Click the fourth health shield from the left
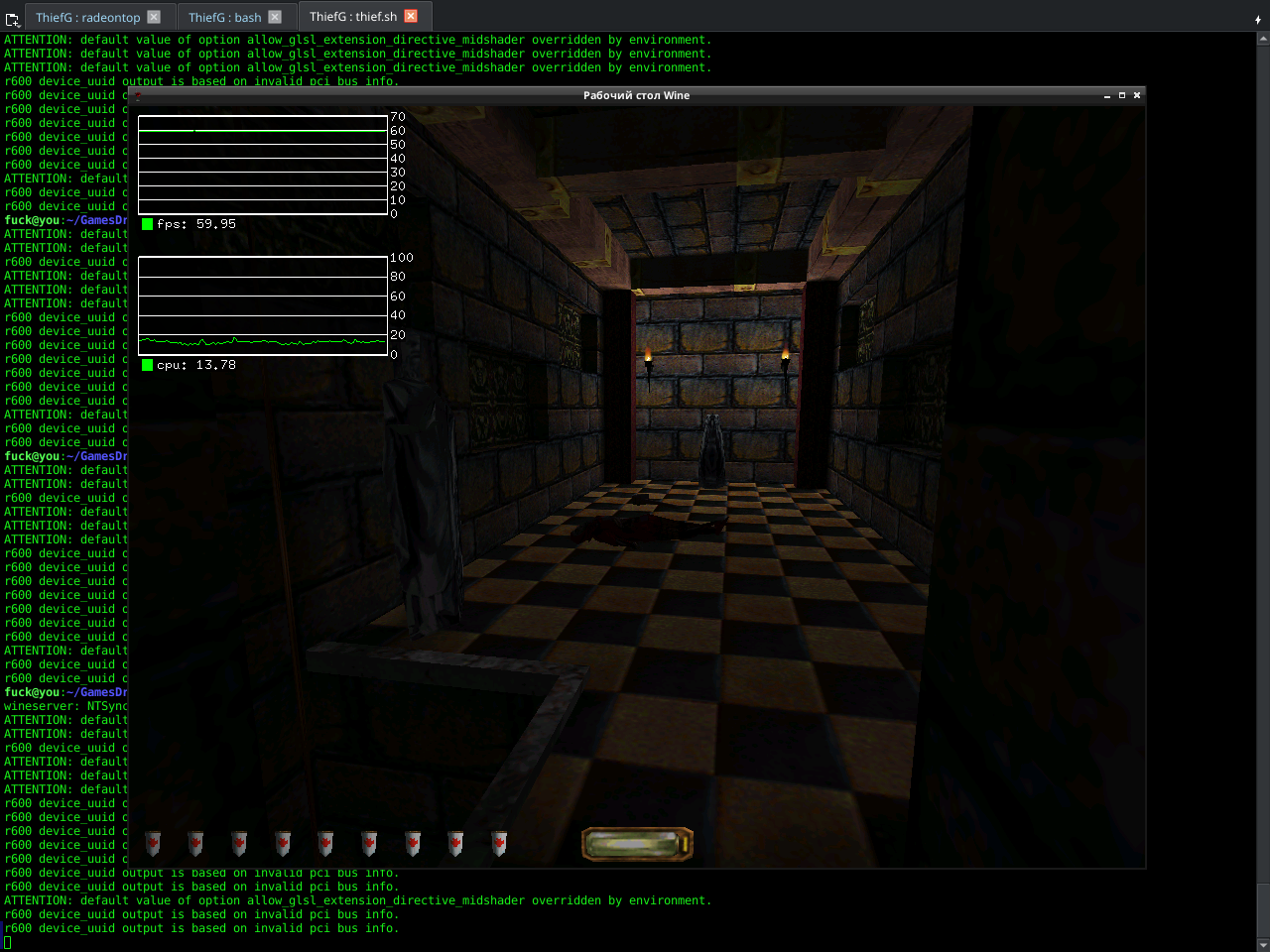Screen dimensions: 1270x952 click(283, 843)
